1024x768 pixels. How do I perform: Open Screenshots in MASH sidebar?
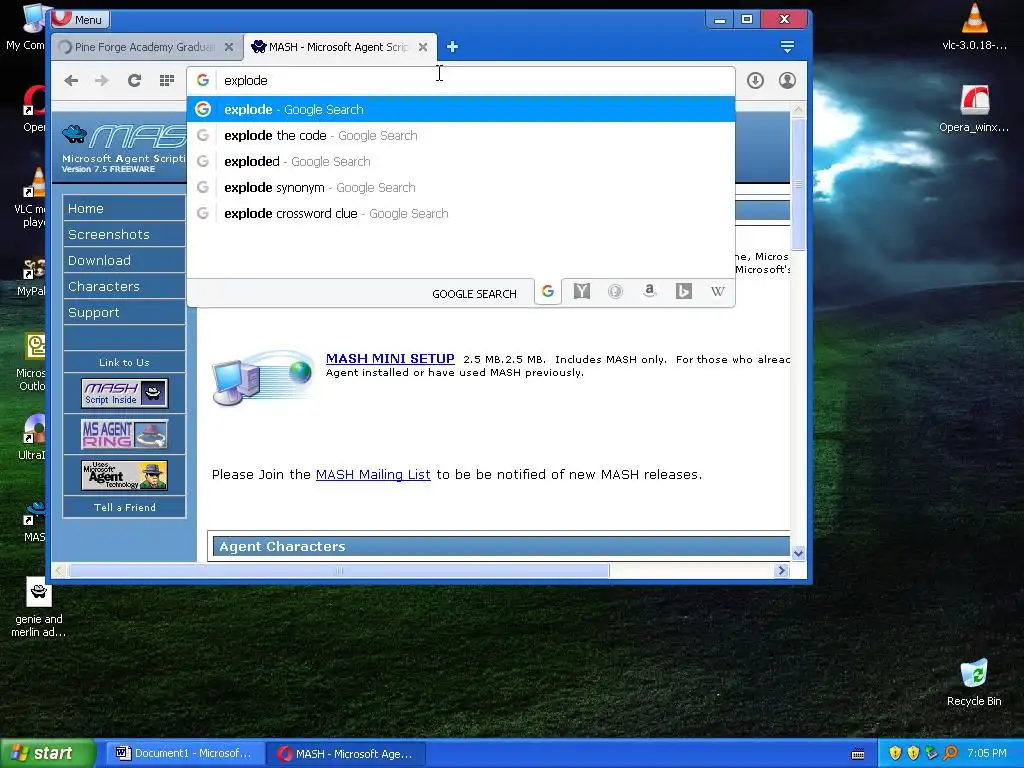click(124, 234)
